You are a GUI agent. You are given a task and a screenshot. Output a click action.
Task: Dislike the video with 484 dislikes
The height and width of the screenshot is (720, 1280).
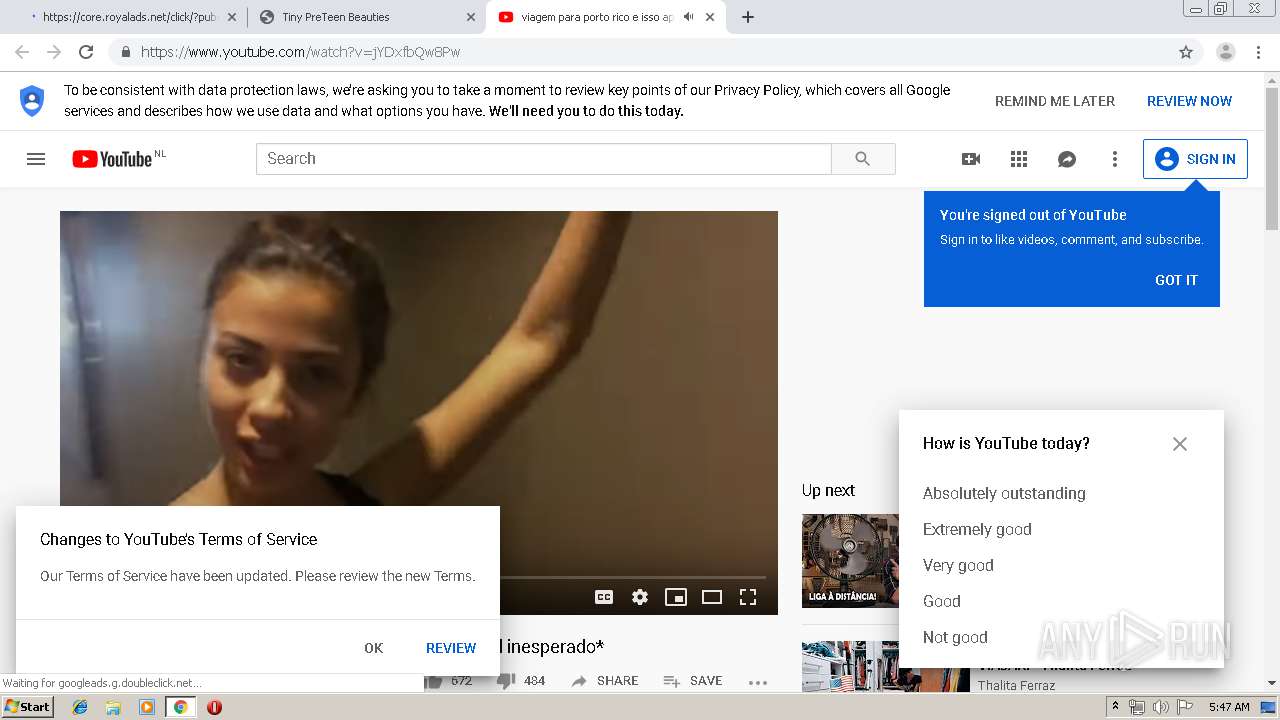pyautogui.click(x=521, y=681)
